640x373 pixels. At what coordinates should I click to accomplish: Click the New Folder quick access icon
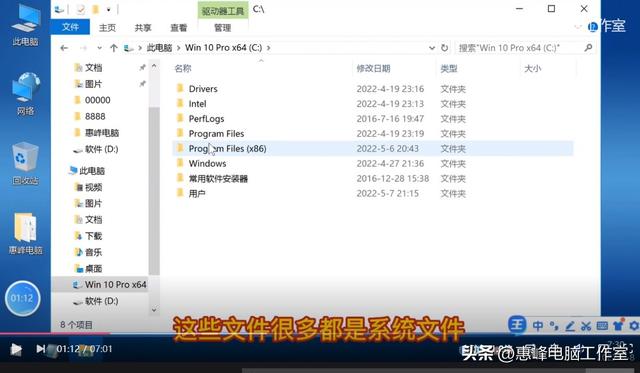point(96,9)
